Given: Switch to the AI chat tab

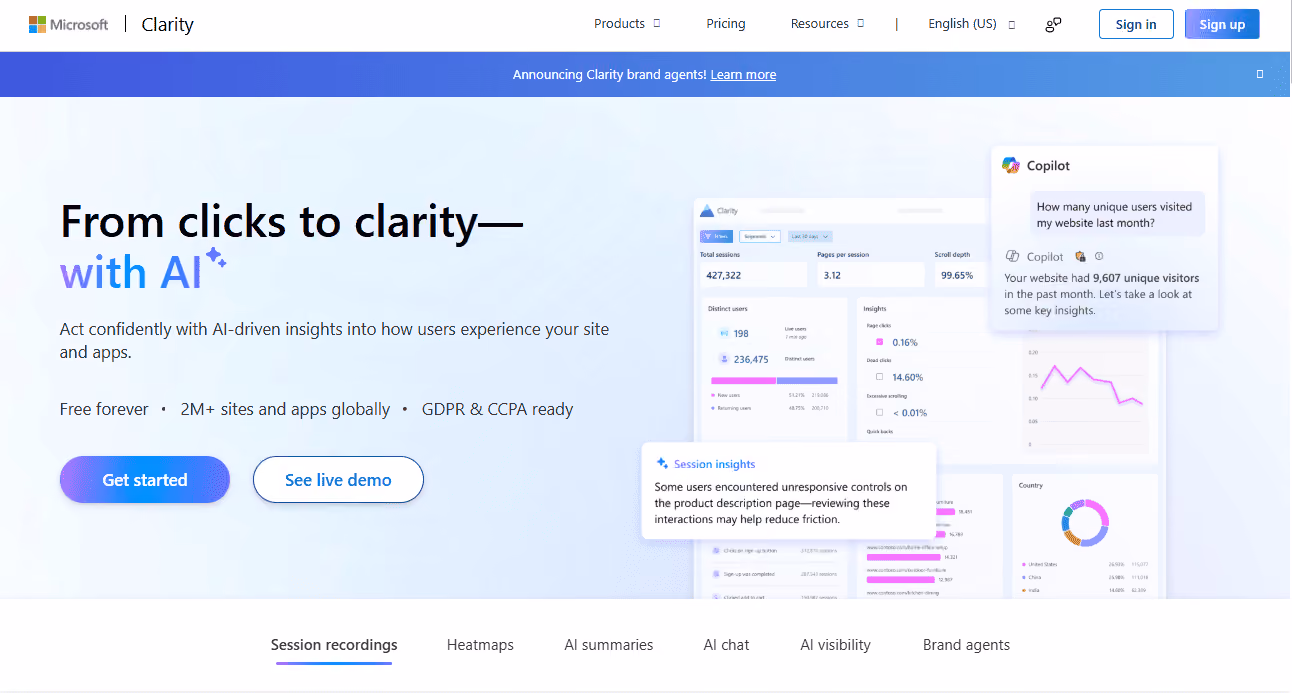Looking at the screenshot, I should point(727,645).
